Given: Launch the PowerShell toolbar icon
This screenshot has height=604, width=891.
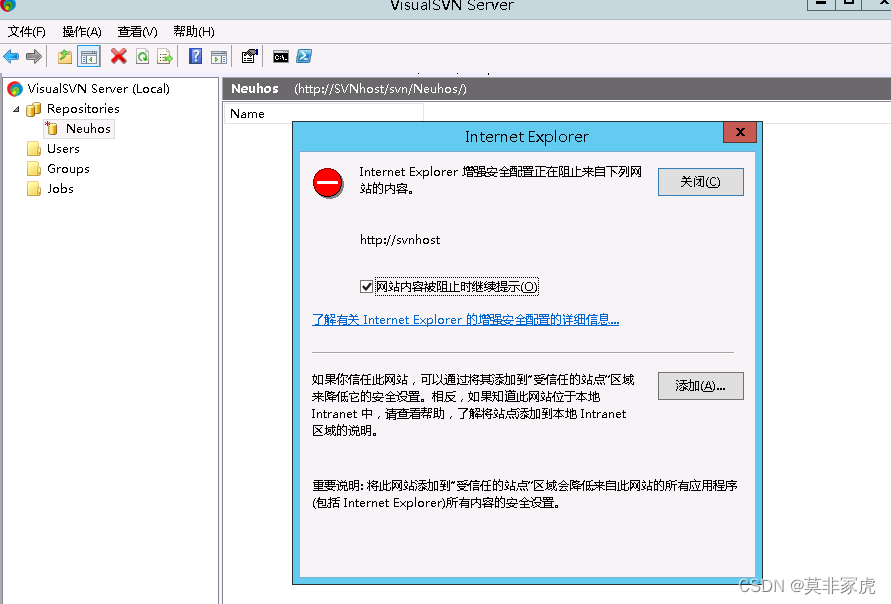Looking at the screenshot, I should tap(303, 56).
